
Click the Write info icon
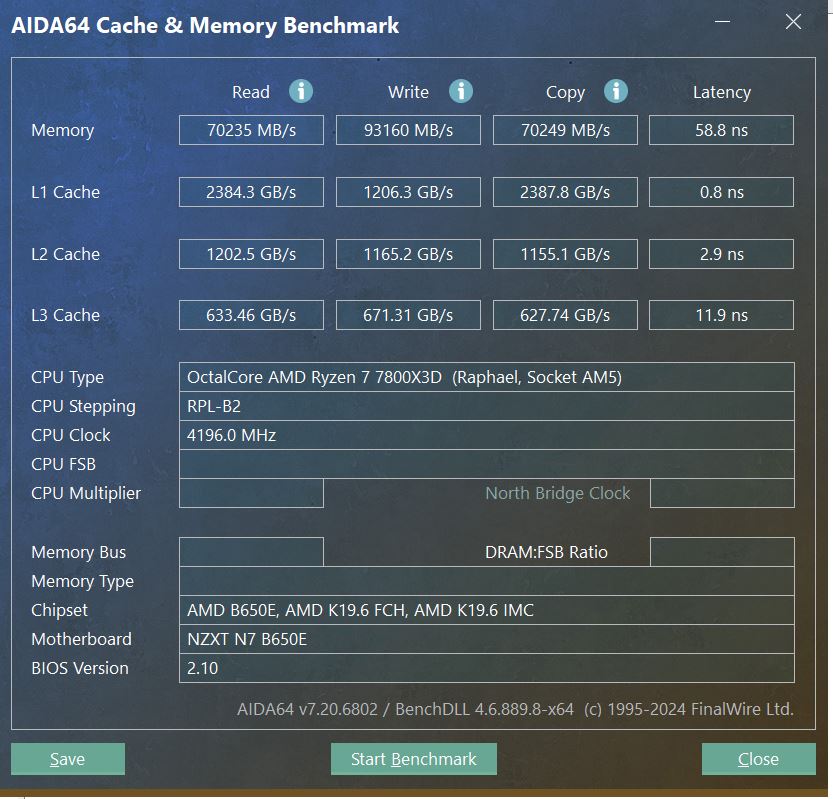(461, 91)
